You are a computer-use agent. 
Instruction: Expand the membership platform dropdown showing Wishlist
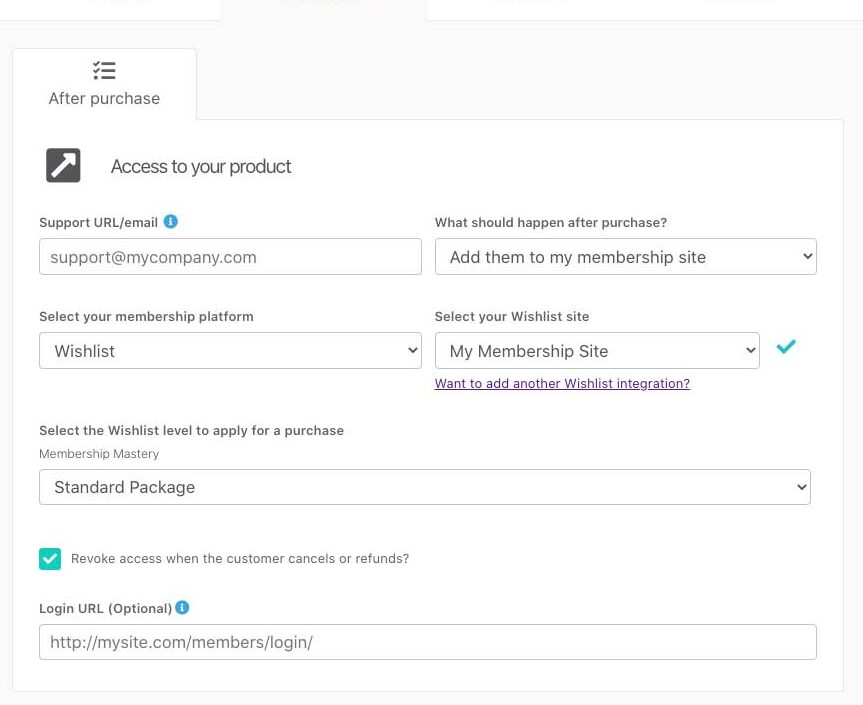pyautogui.click(x=230, y=351)
